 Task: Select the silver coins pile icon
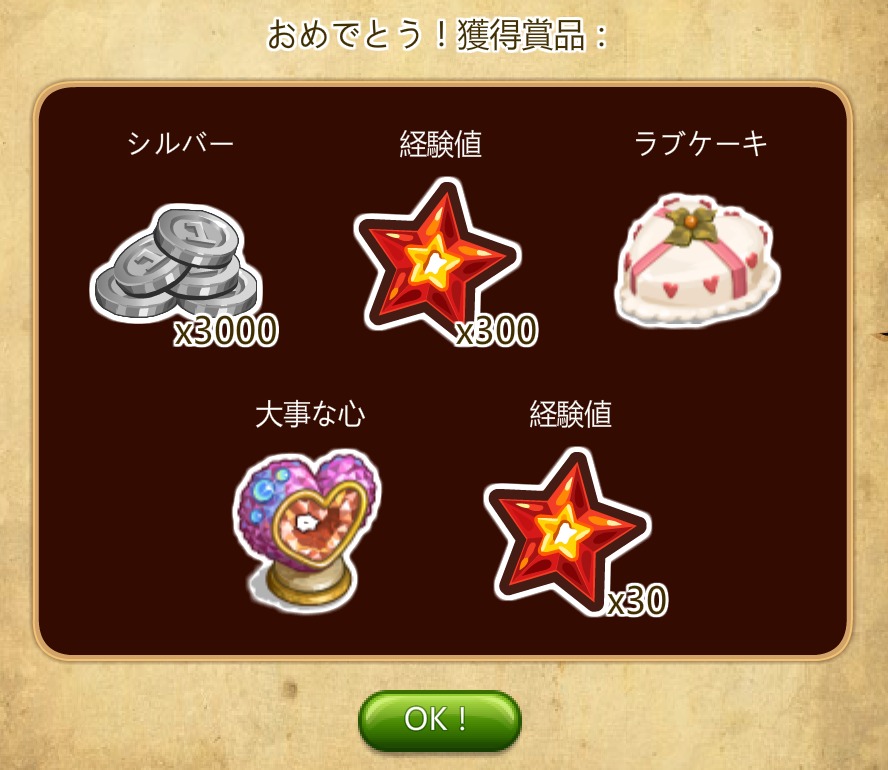(176, 262)
